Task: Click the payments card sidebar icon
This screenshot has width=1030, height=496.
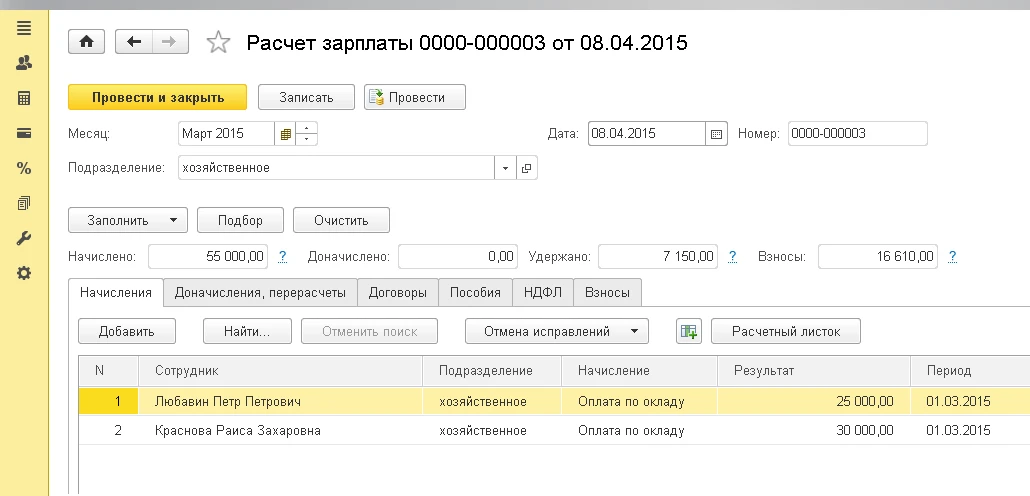Action: pyautogui.click(x=24, y=133)
